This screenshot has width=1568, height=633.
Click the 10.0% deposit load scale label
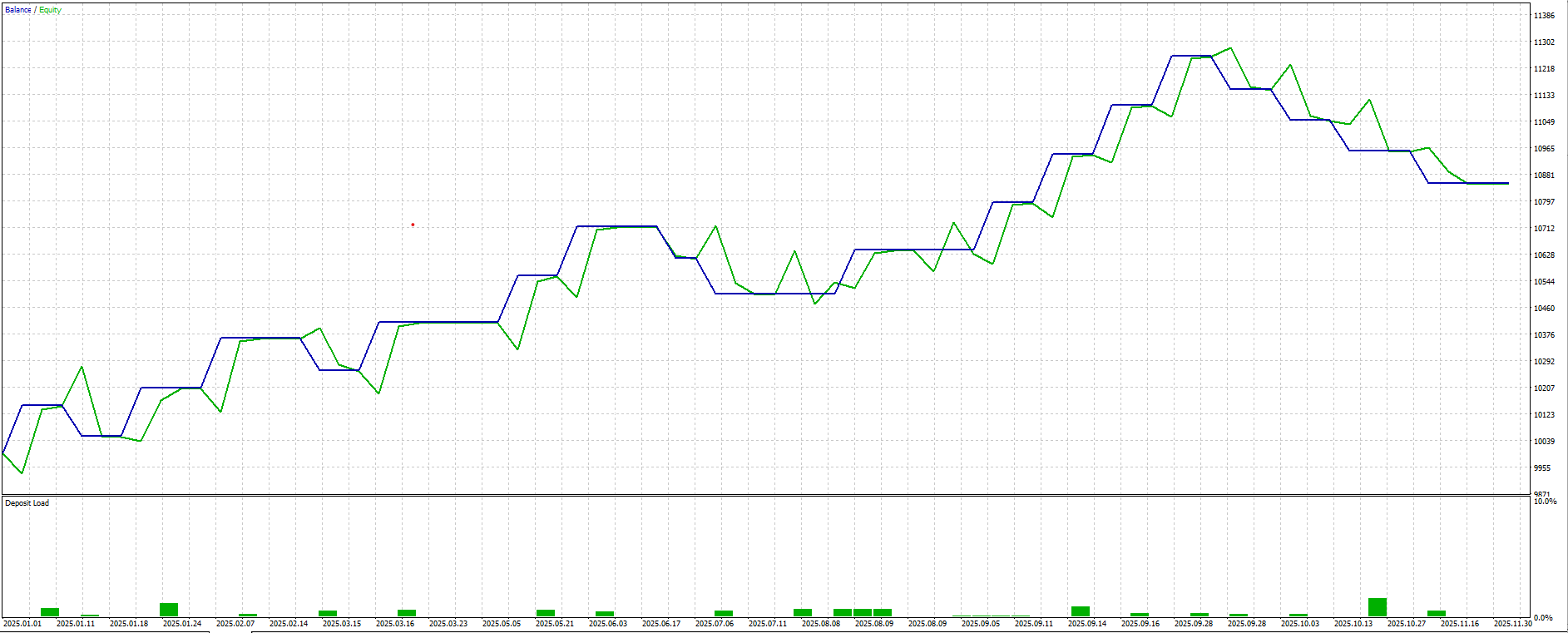pyautogui.click(x=1545, y=502)
